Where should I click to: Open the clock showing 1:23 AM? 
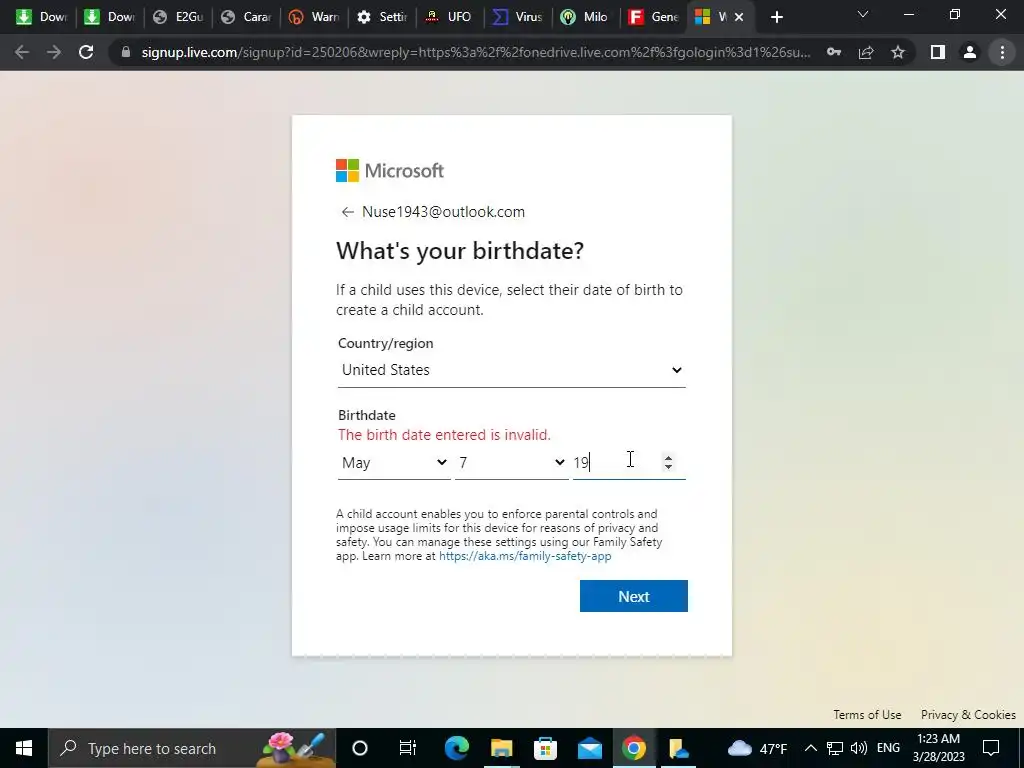pyautogui.click(x=938, y=748)
